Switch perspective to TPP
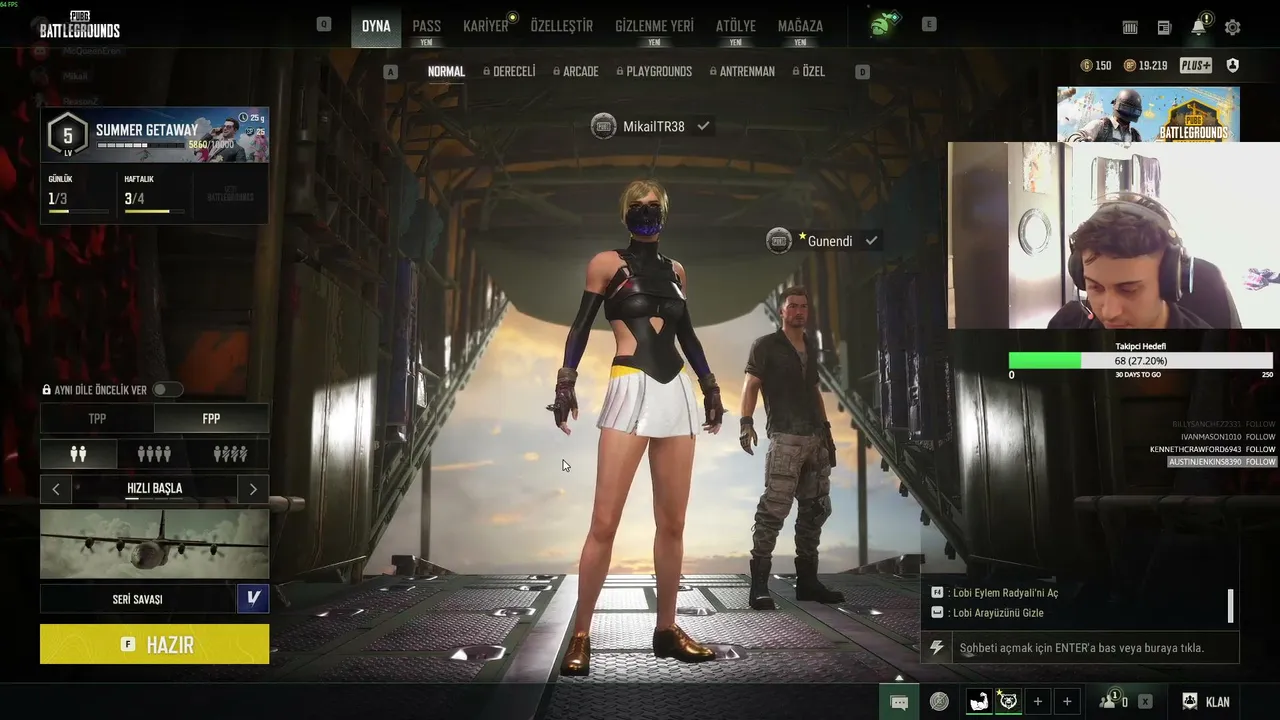This screenshot has height=720, width=1280. pos(97,419)
